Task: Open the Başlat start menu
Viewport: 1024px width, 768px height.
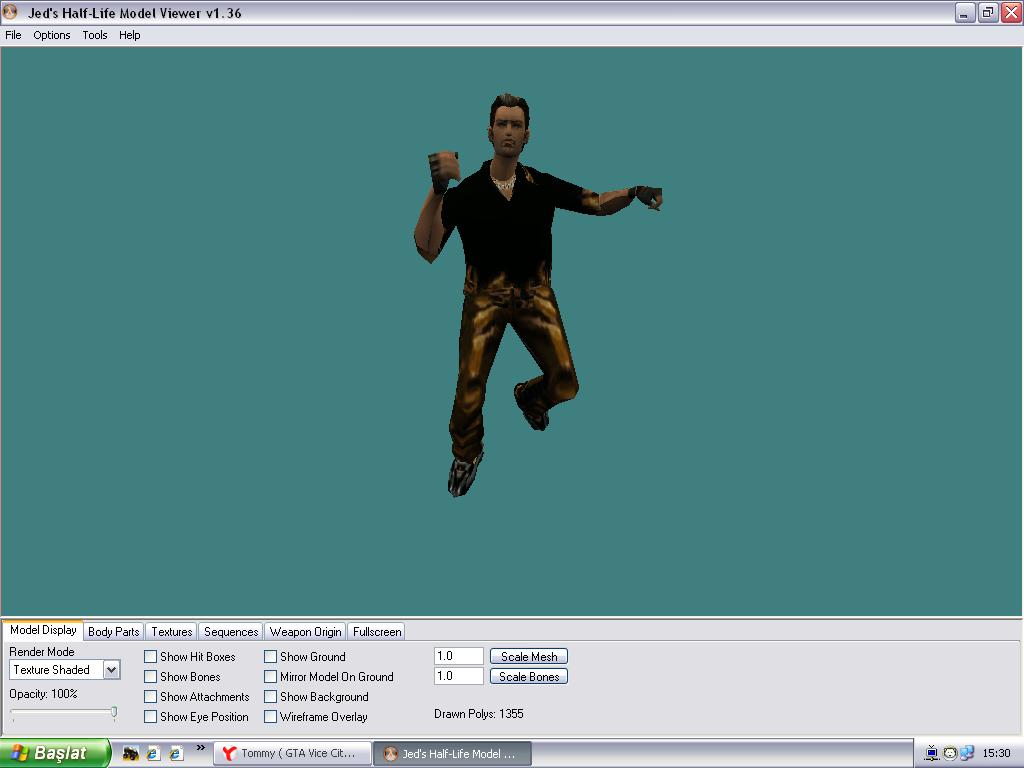Action: coord(54,753)
